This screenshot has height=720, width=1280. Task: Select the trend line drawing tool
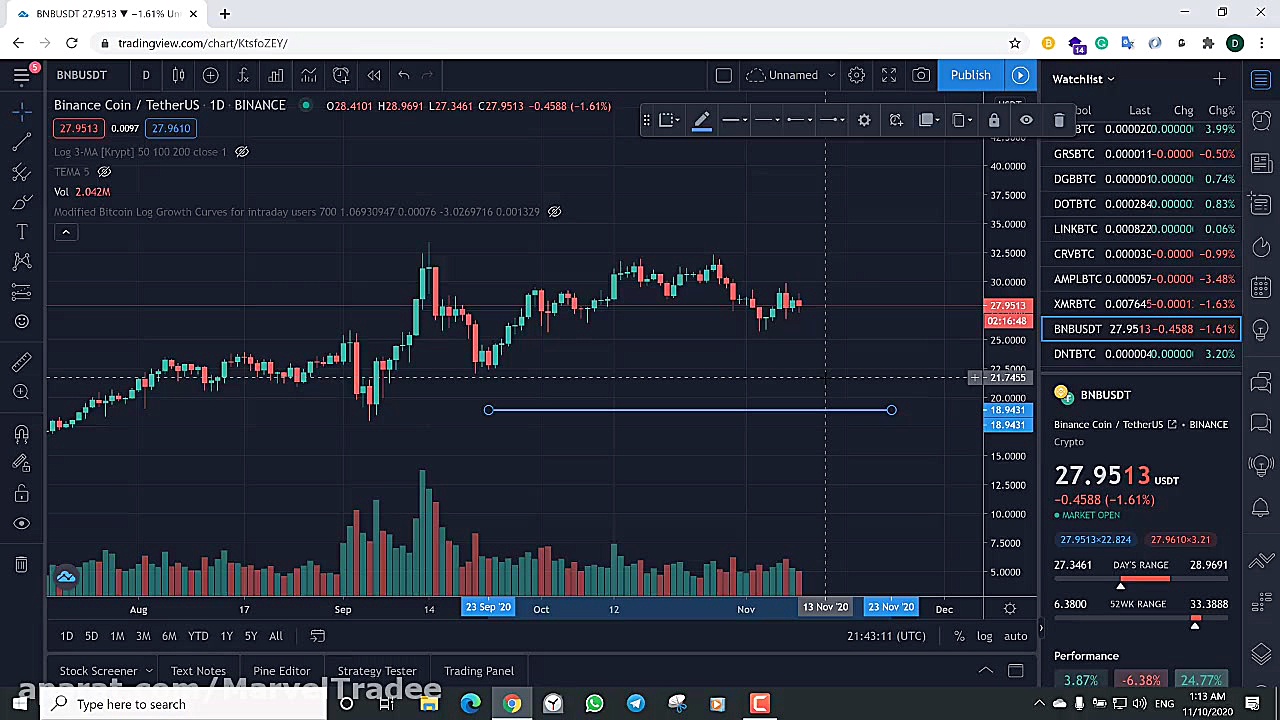click(x=21, y=142)
